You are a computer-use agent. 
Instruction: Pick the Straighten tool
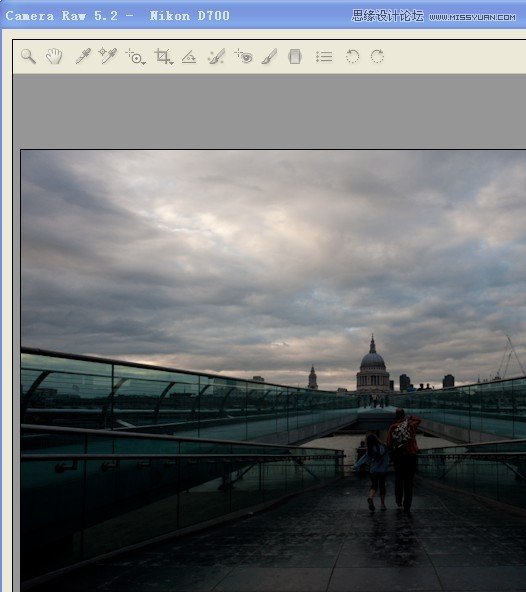click(x=189, y=57)
